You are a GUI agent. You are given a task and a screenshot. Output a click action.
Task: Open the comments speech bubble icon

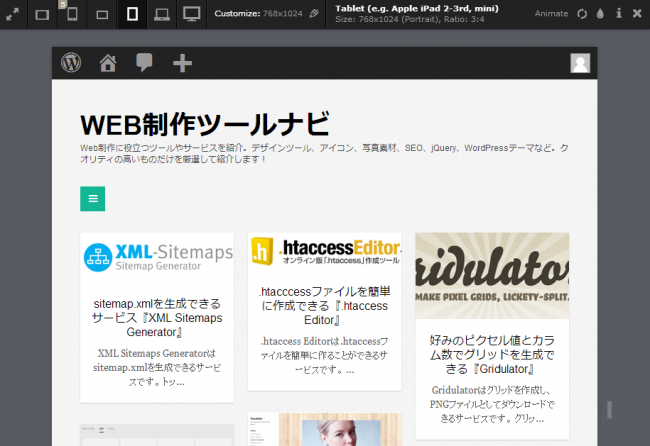pos(144,63)
